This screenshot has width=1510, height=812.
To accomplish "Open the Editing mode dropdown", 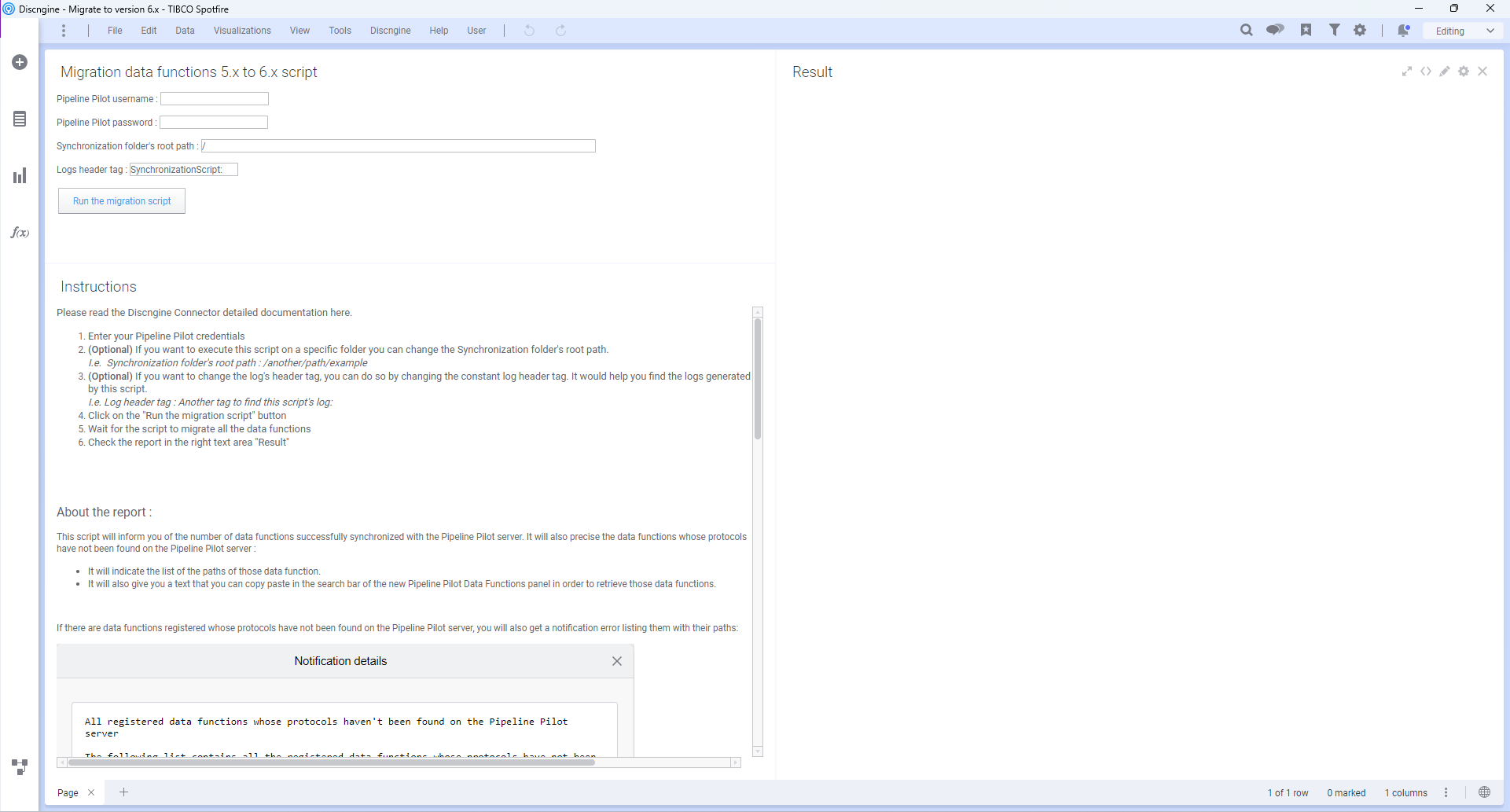I will click(x=1464, y=31).
